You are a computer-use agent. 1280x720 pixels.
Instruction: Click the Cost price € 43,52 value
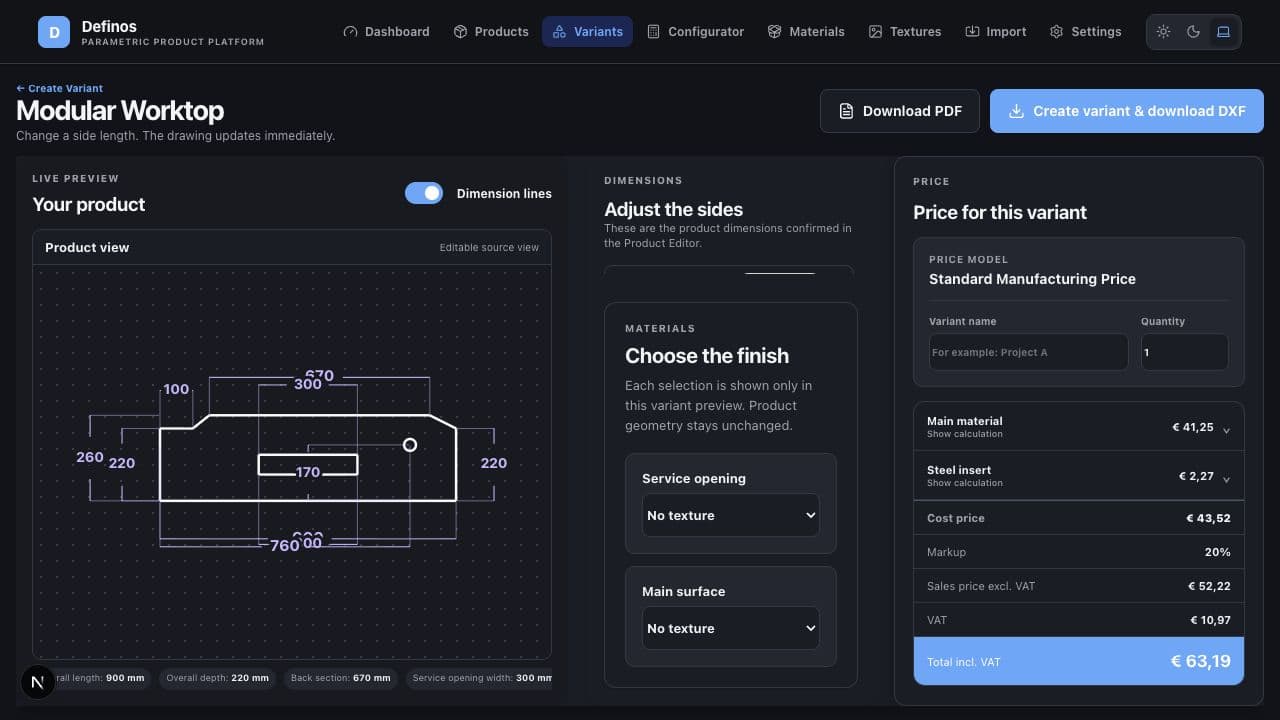pos(1208,518)
